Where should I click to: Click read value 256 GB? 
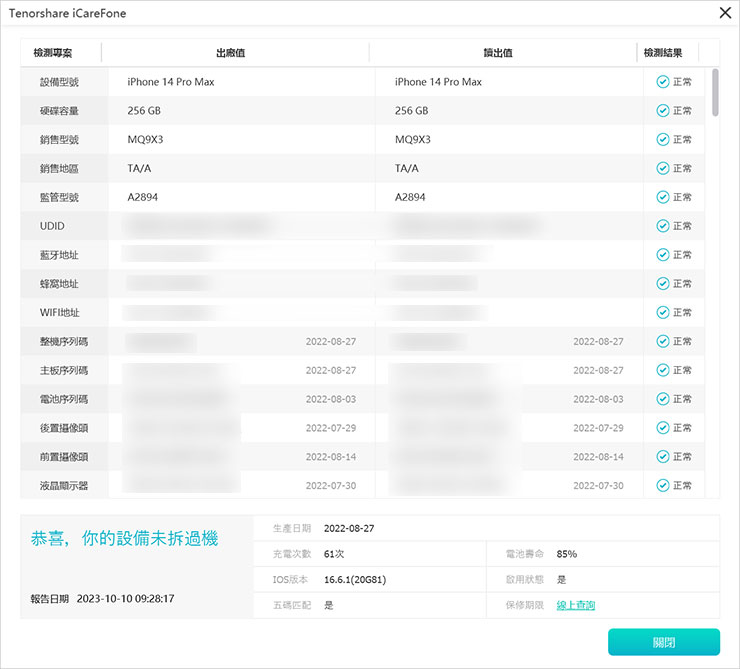coord(412,110)
